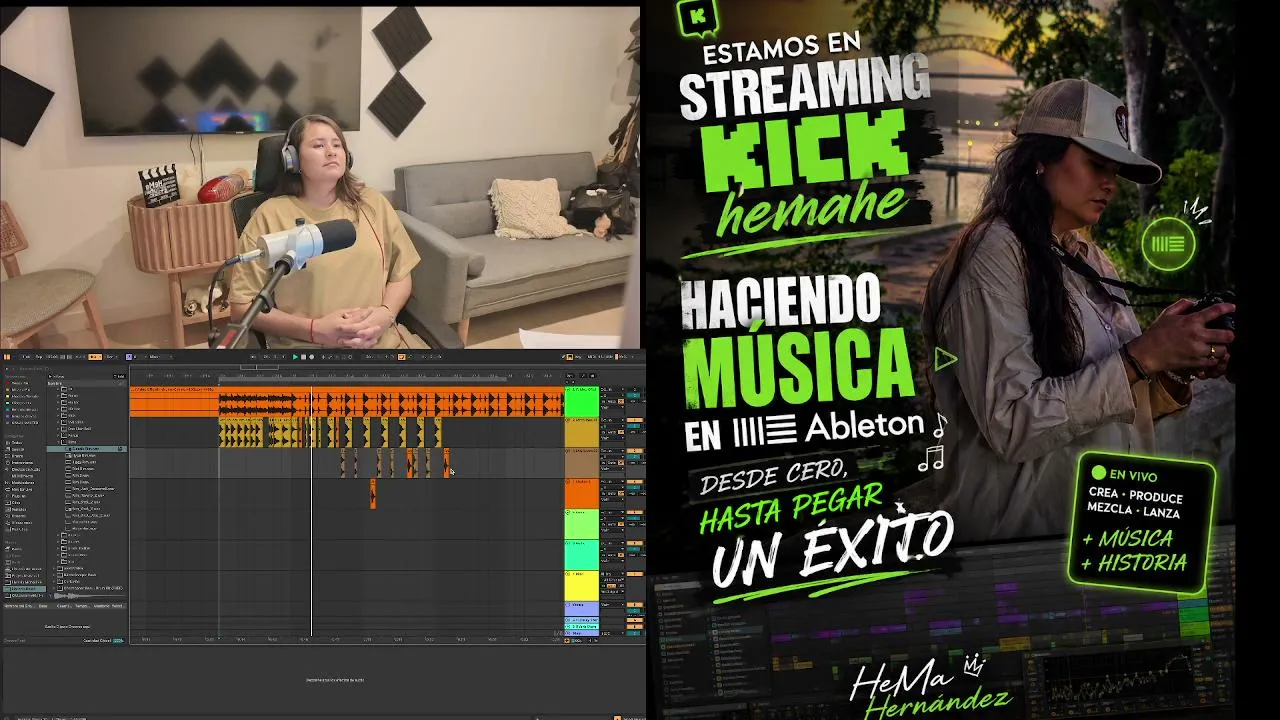The height and width of the screenshot is (720, 1280).
Task: Toggle the Computer MIDI Keyboard button
Action: click(568, 357)
